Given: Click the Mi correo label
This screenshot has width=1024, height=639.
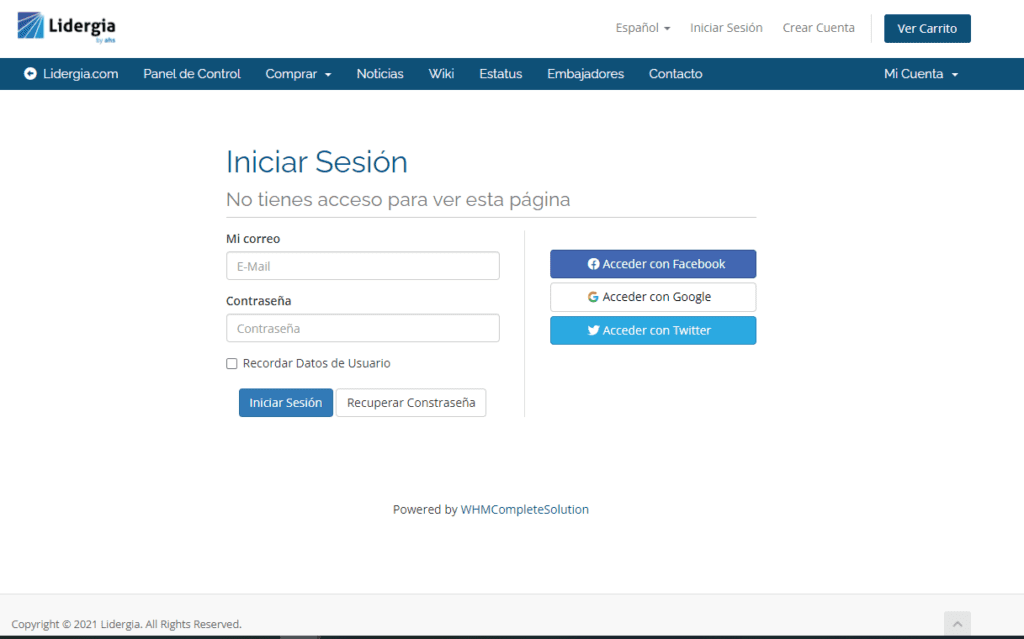Looking at the screenshot, I should (x=253, y=239).
